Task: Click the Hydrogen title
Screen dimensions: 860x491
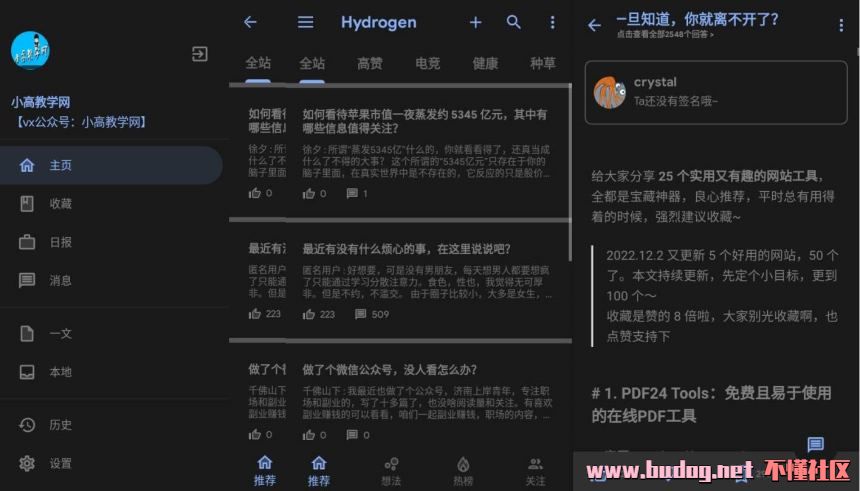Action: pos(378,22)
